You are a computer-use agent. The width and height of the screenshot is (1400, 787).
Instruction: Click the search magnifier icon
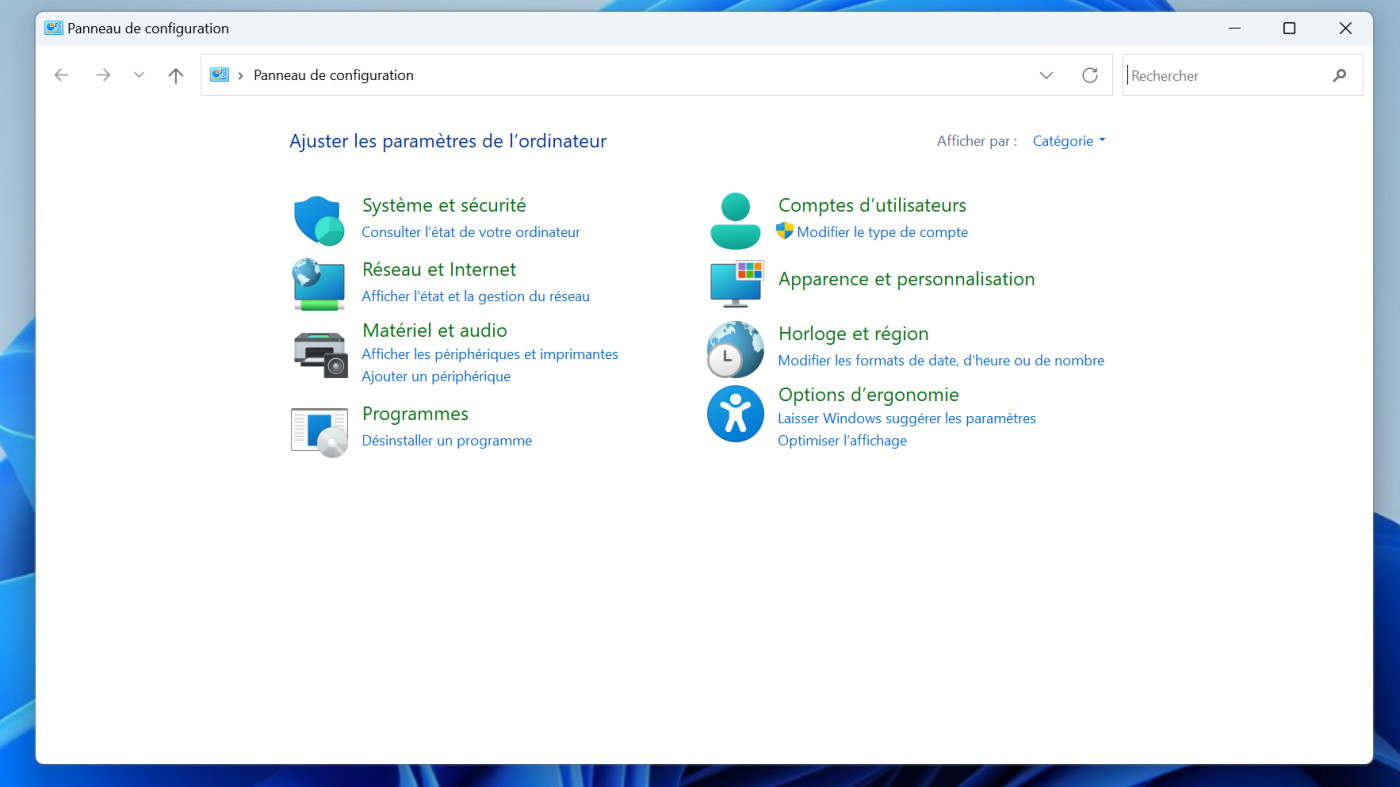pos(1340,75)
